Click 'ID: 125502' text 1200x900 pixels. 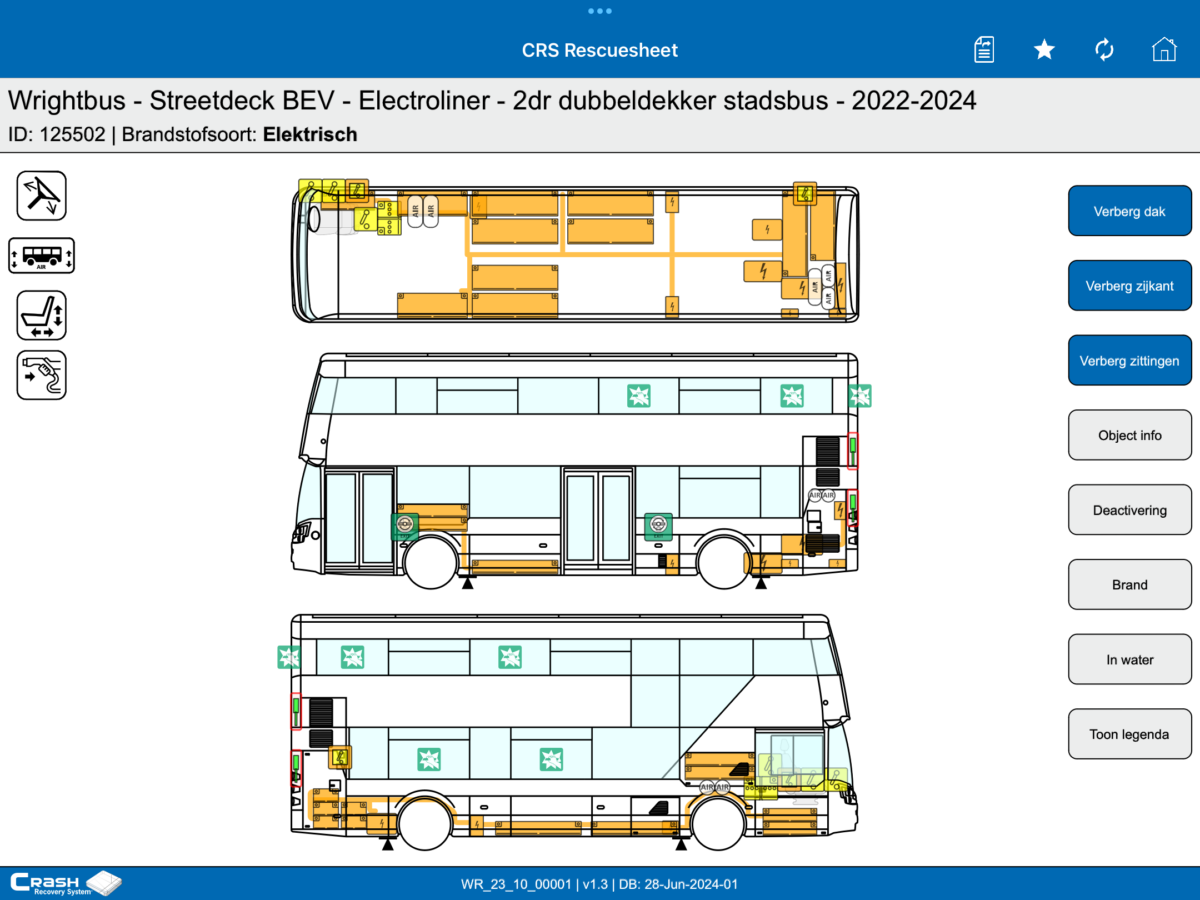56,134
